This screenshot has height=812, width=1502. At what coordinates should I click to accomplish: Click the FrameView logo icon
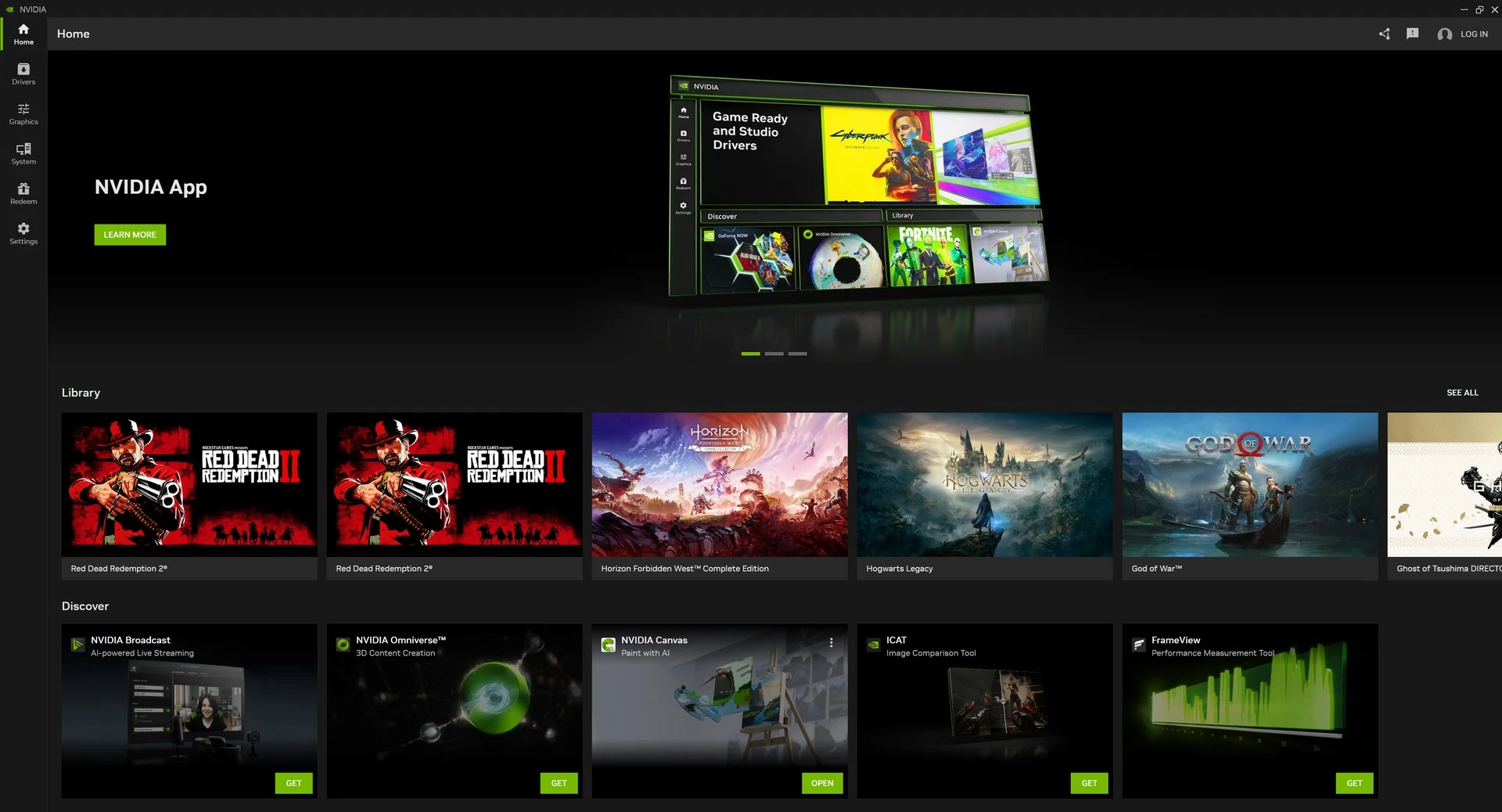click(1138, 645)
